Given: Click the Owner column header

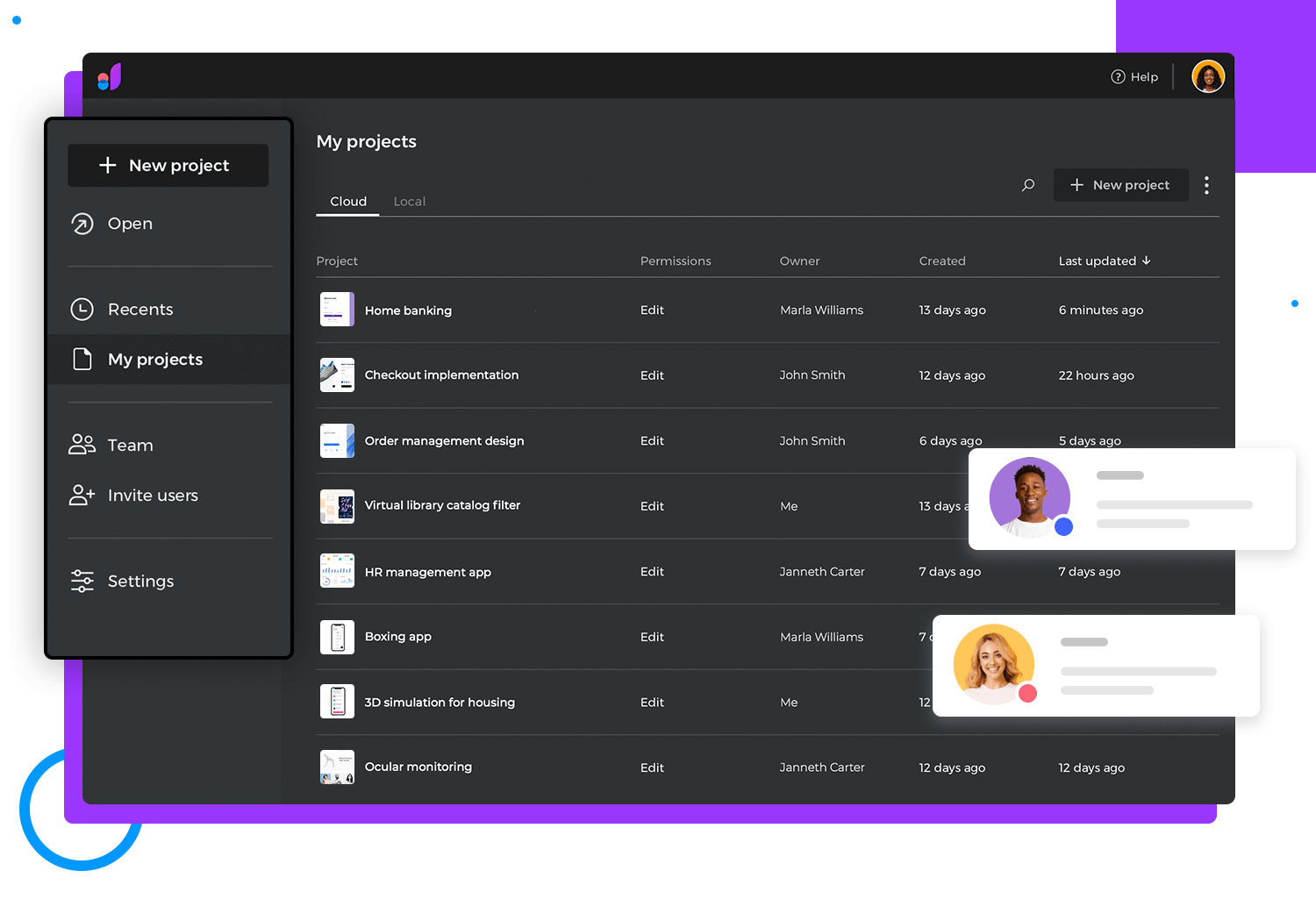Looking at the screenshot, I should point(799,261).
